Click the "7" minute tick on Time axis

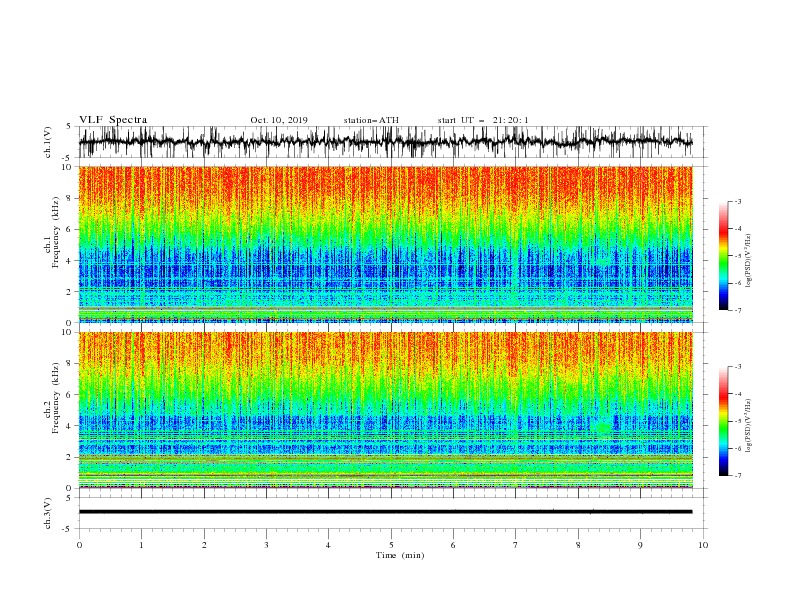(516, 545)
